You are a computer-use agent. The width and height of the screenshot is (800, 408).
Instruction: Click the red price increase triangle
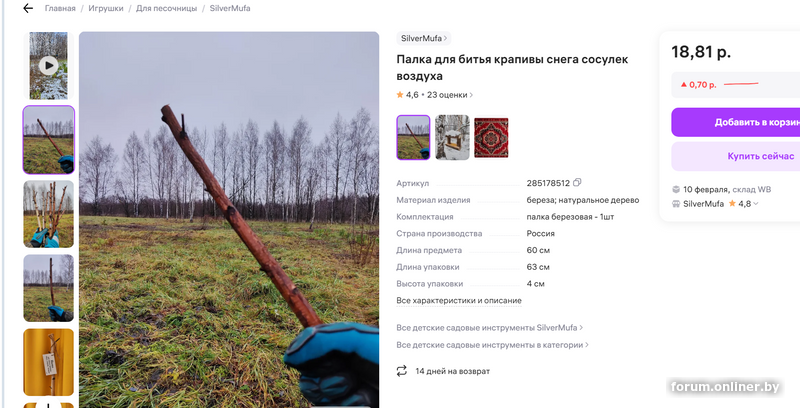pyautogui.click(x=684, y=85)
